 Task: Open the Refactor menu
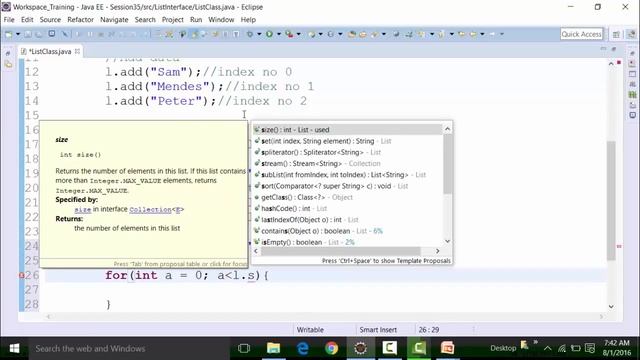tap(80, 20)
